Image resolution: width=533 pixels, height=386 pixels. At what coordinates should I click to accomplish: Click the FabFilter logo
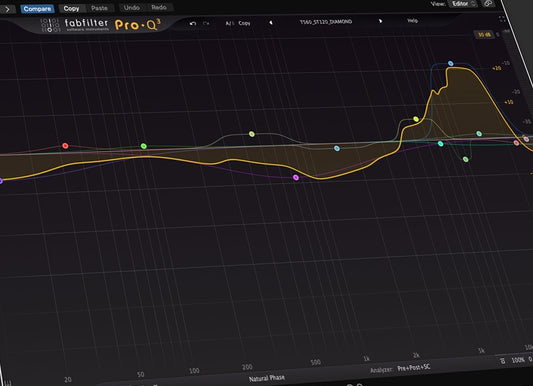tap(75, 25)
